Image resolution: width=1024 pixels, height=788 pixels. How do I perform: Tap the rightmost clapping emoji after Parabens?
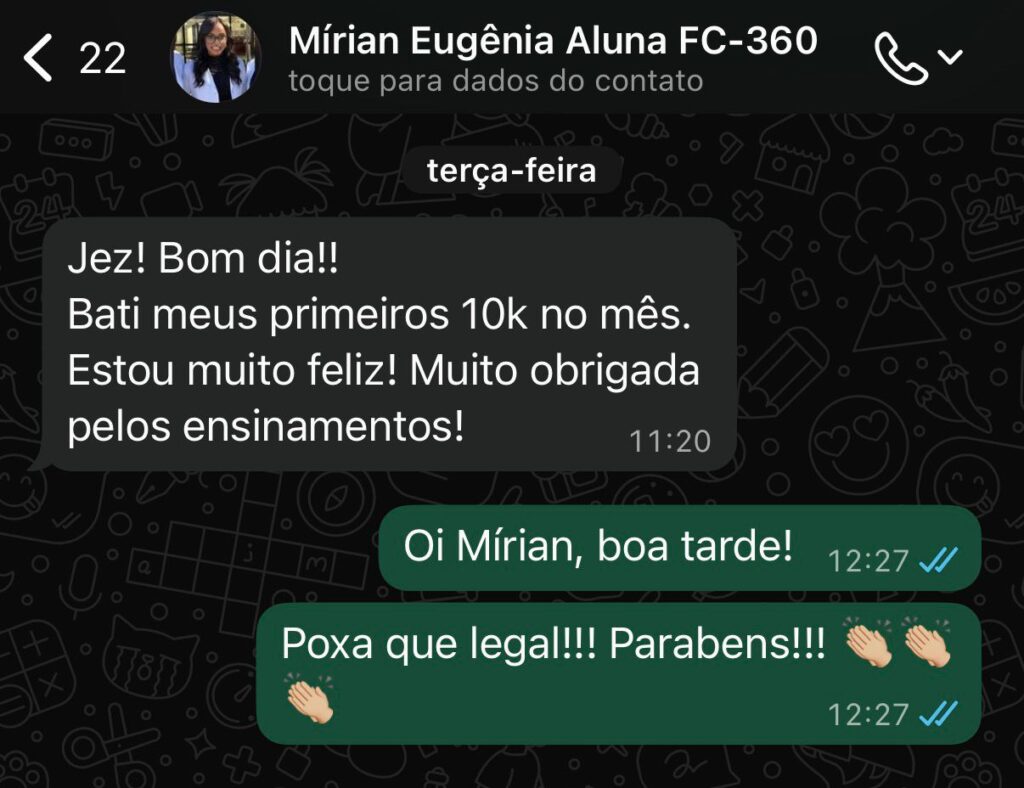coord(928,642)
